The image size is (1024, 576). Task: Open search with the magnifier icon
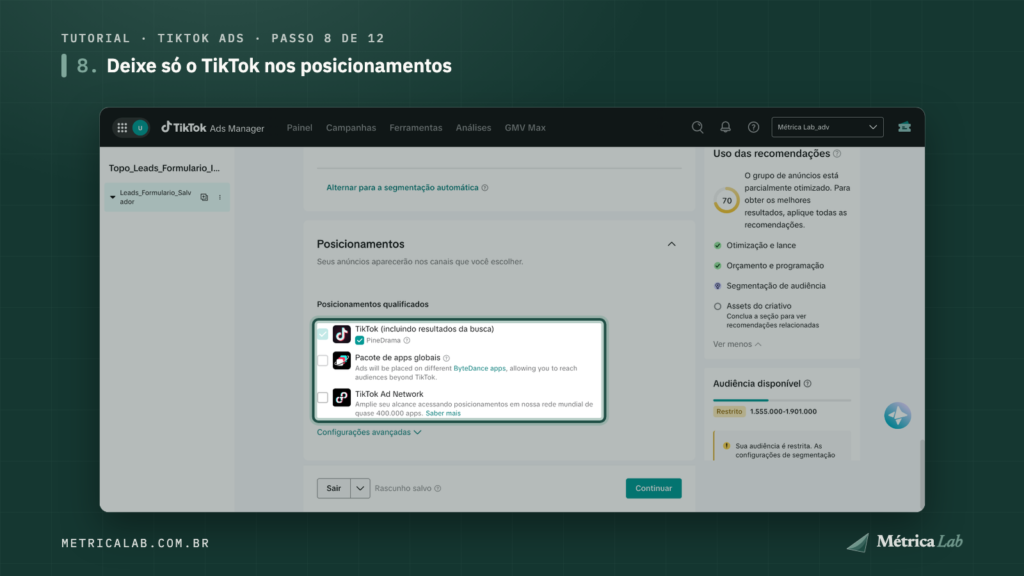click(x=697, y=127)
